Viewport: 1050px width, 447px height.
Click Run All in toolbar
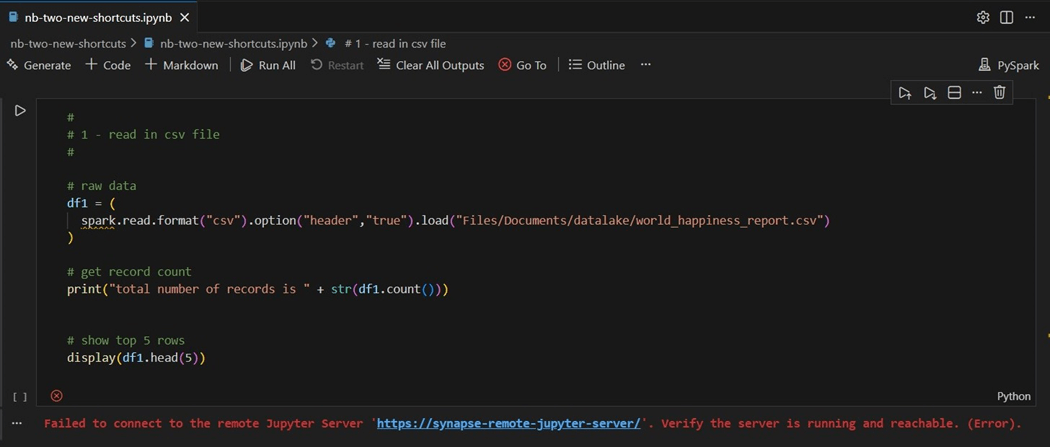[268, 65]
